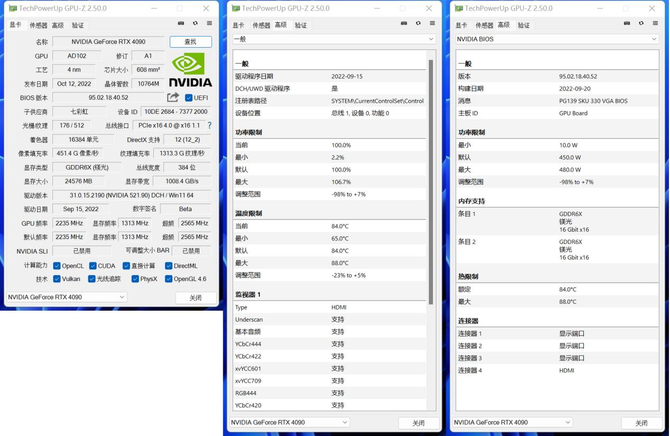Select the 106.7% maximum power limit row
Viewport: 670px width, 436px height.
[x=329, y=182]
